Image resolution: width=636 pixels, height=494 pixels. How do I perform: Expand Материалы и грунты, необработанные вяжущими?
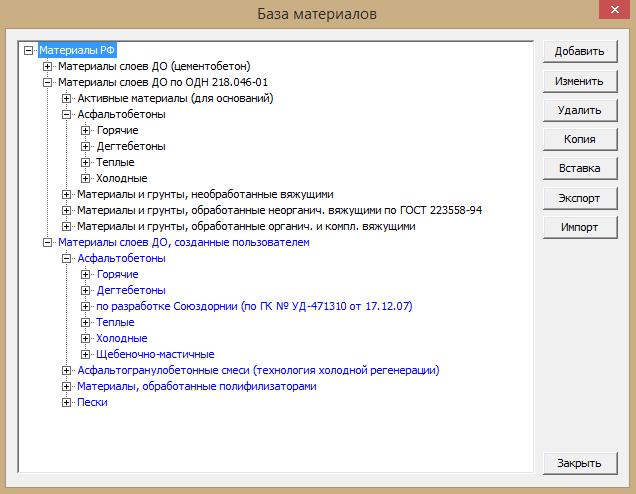pos(66,195)
